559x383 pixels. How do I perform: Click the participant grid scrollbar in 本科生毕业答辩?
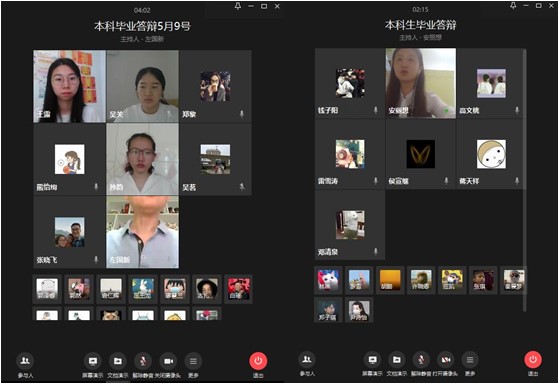[524, 180]
